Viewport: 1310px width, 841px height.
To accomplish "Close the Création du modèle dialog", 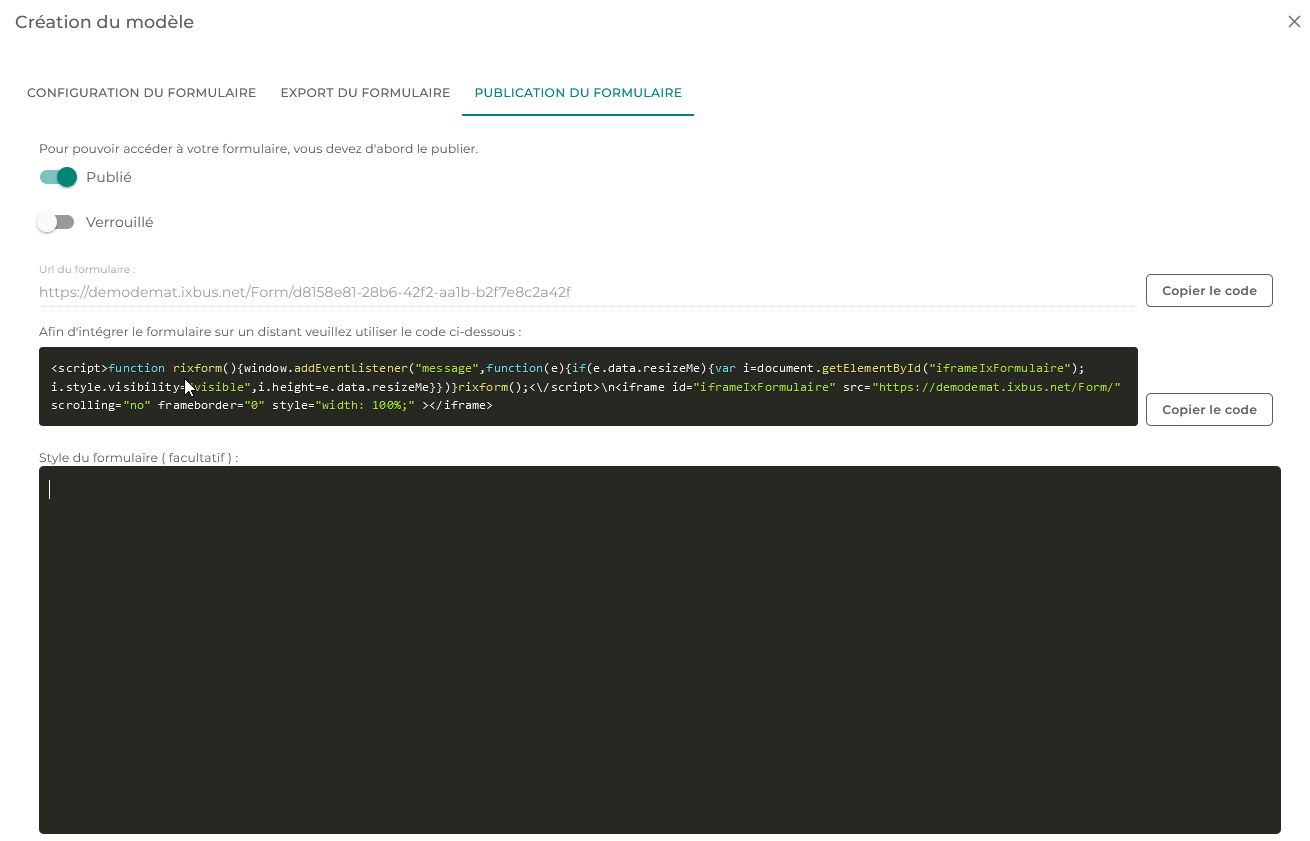I will pos(1294,21).
